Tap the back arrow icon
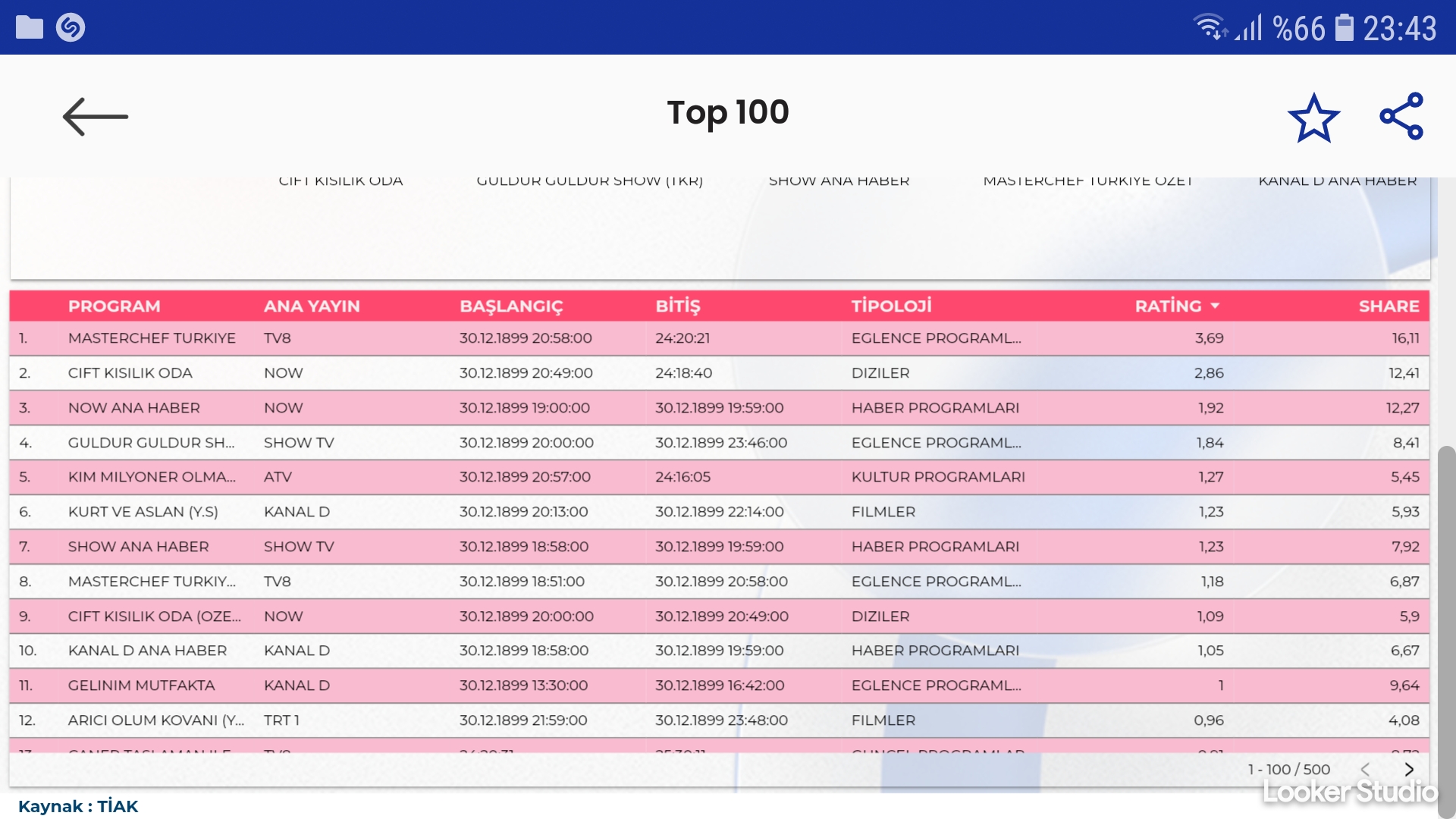 coord(95,117)
